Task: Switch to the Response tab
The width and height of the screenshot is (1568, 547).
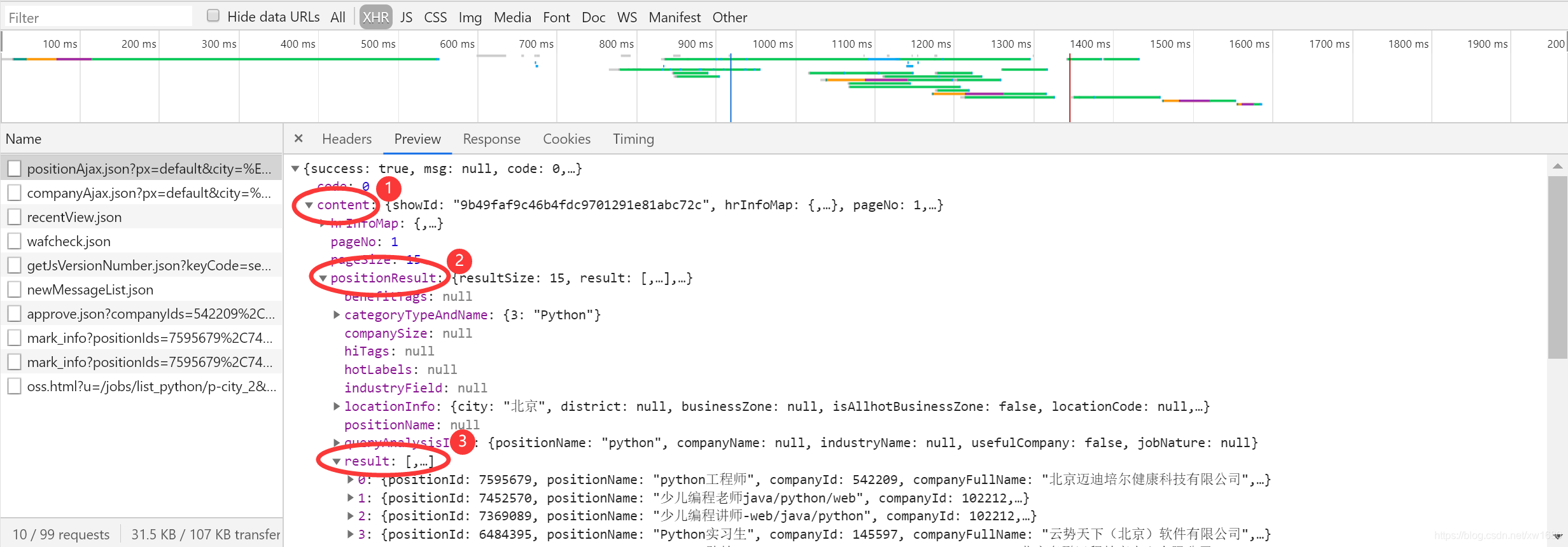Action: [491, 139]
